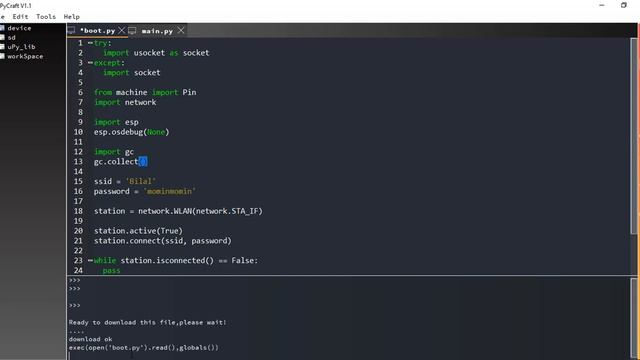Open the Help menu
The height and width of the screenshot is (360, 640).
[x=71, y=17]
